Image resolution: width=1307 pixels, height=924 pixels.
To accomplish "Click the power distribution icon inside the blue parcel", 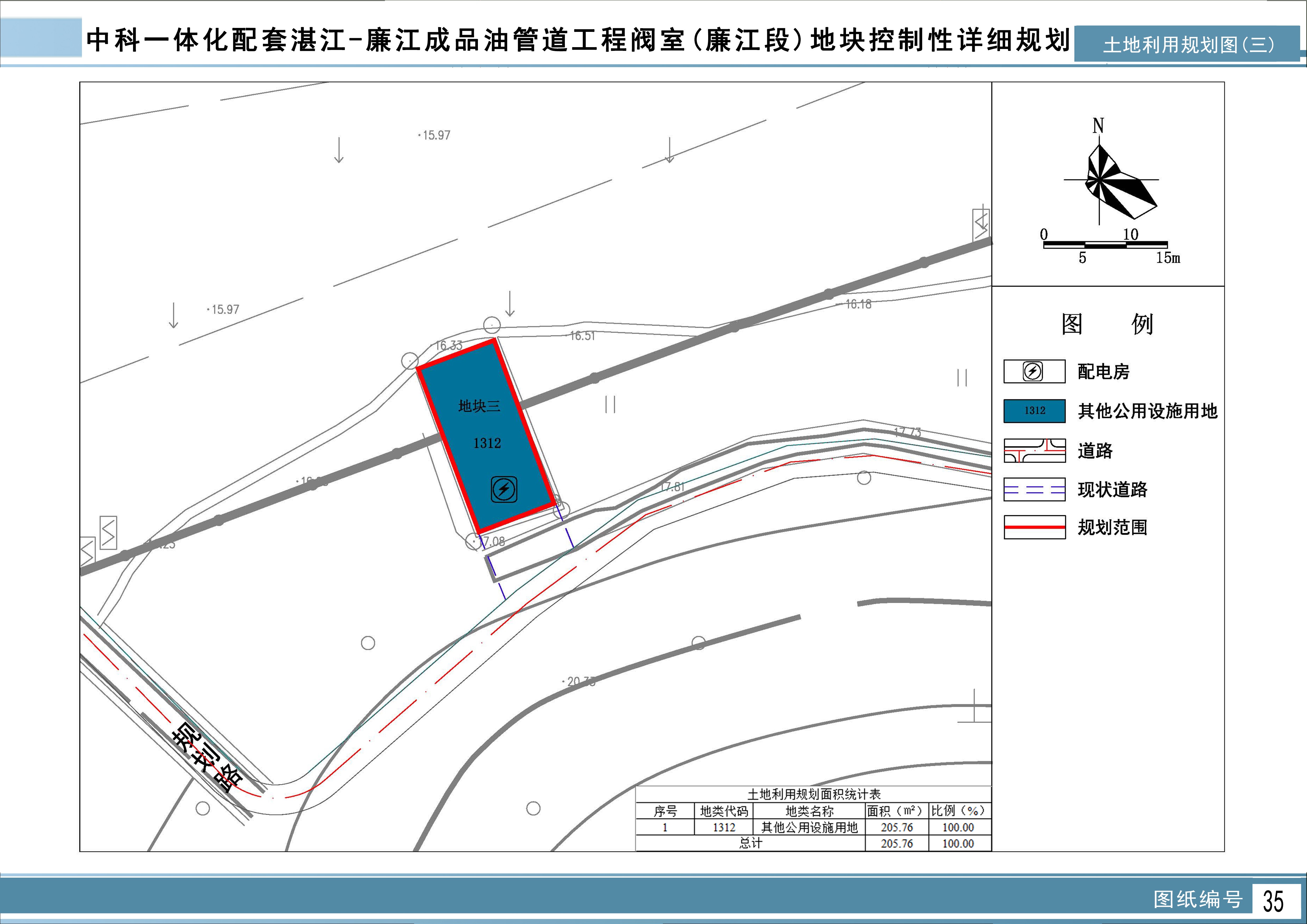I will click(504, 489).
